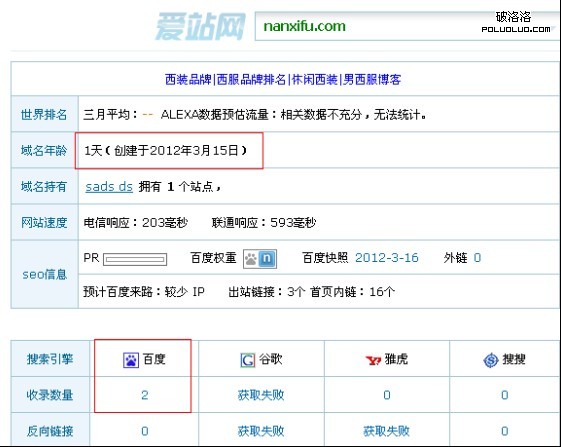Open Google 获取失败 link in 反向链接 row
This screenshot has width=561, height=447.
click(261, 431)
